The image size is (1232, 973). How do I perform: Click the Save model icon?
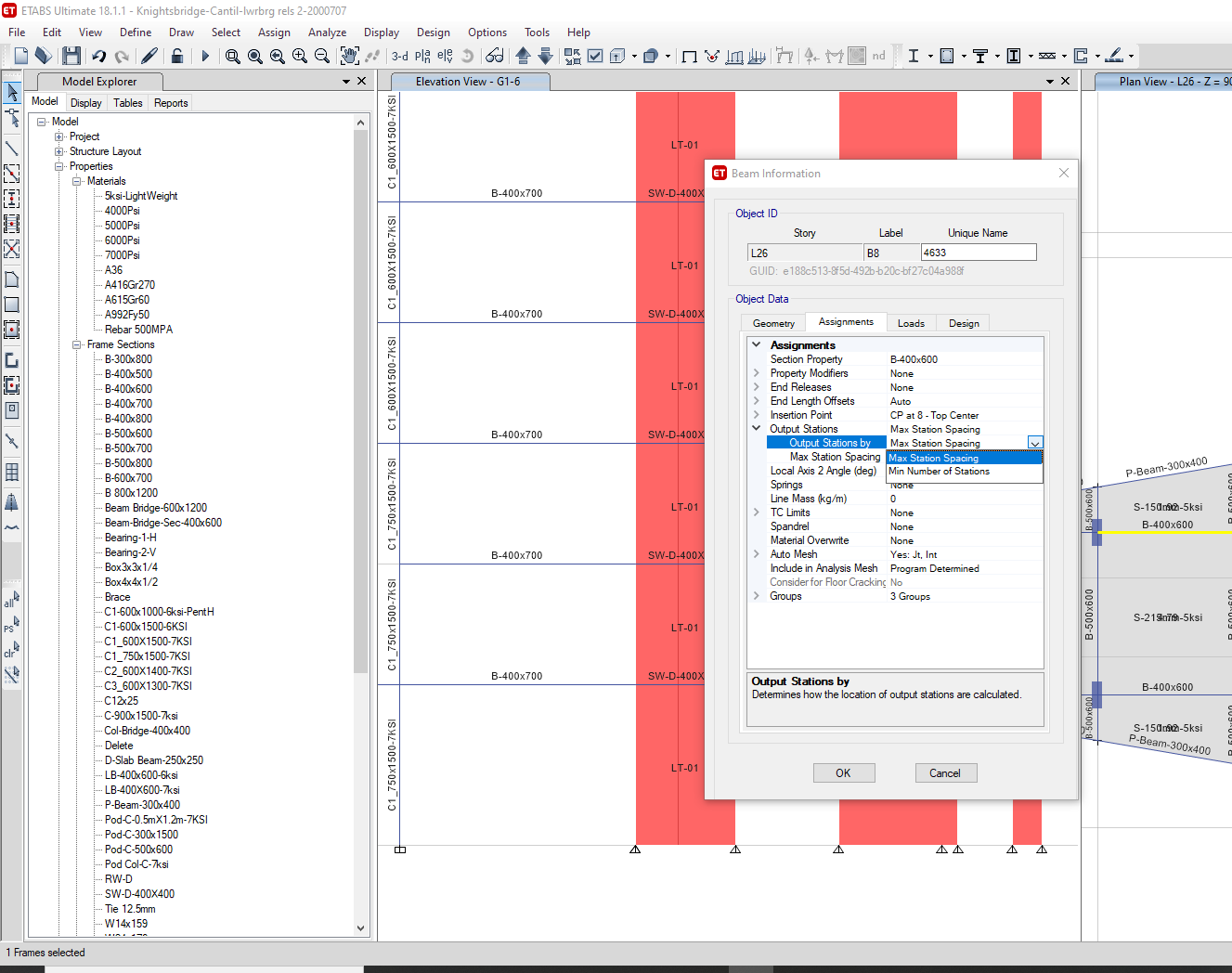pos(71,56)
